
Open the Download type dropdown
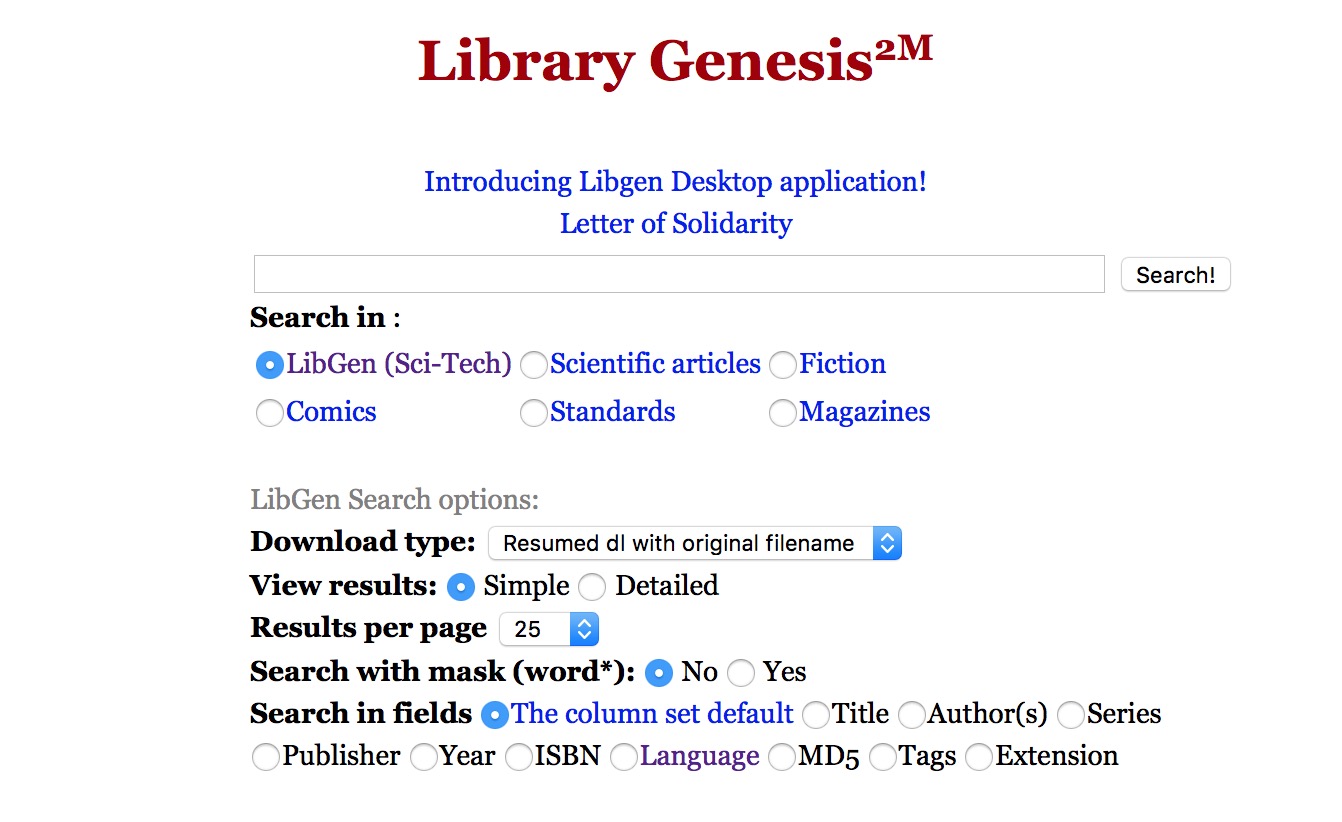(694, 543)
